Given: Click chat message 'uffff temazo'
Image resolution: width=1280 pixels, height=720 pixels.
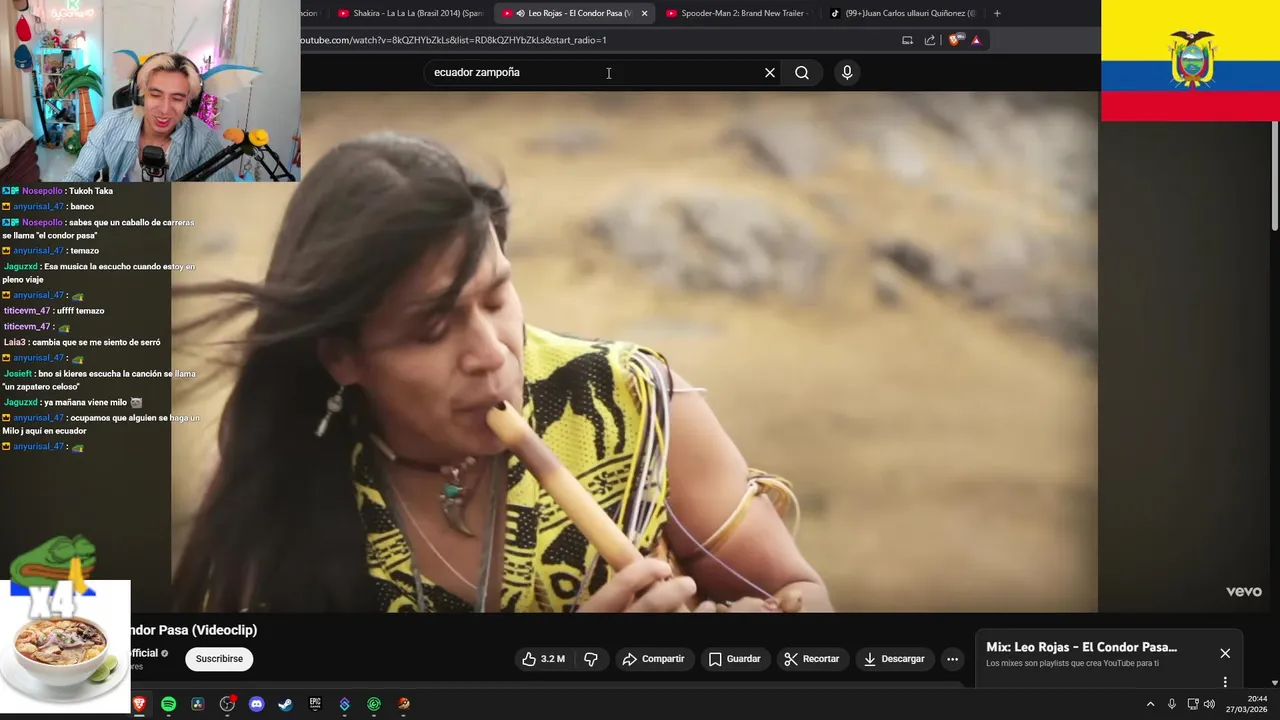Looking at the screenshot, I should pyautogui.click(x=79, y=311).
